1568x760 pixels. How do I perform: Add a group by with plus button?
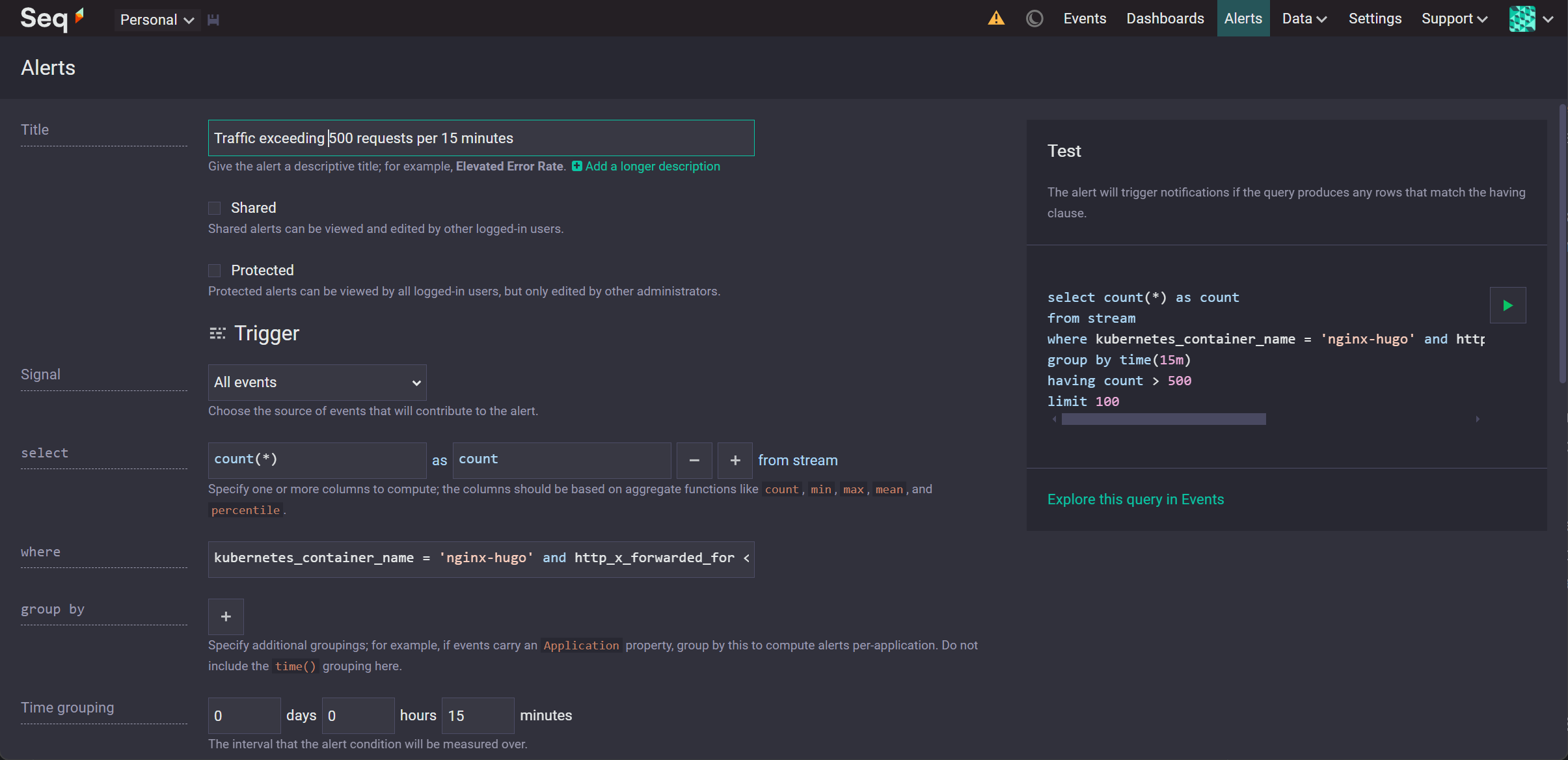tap(226, 617)
